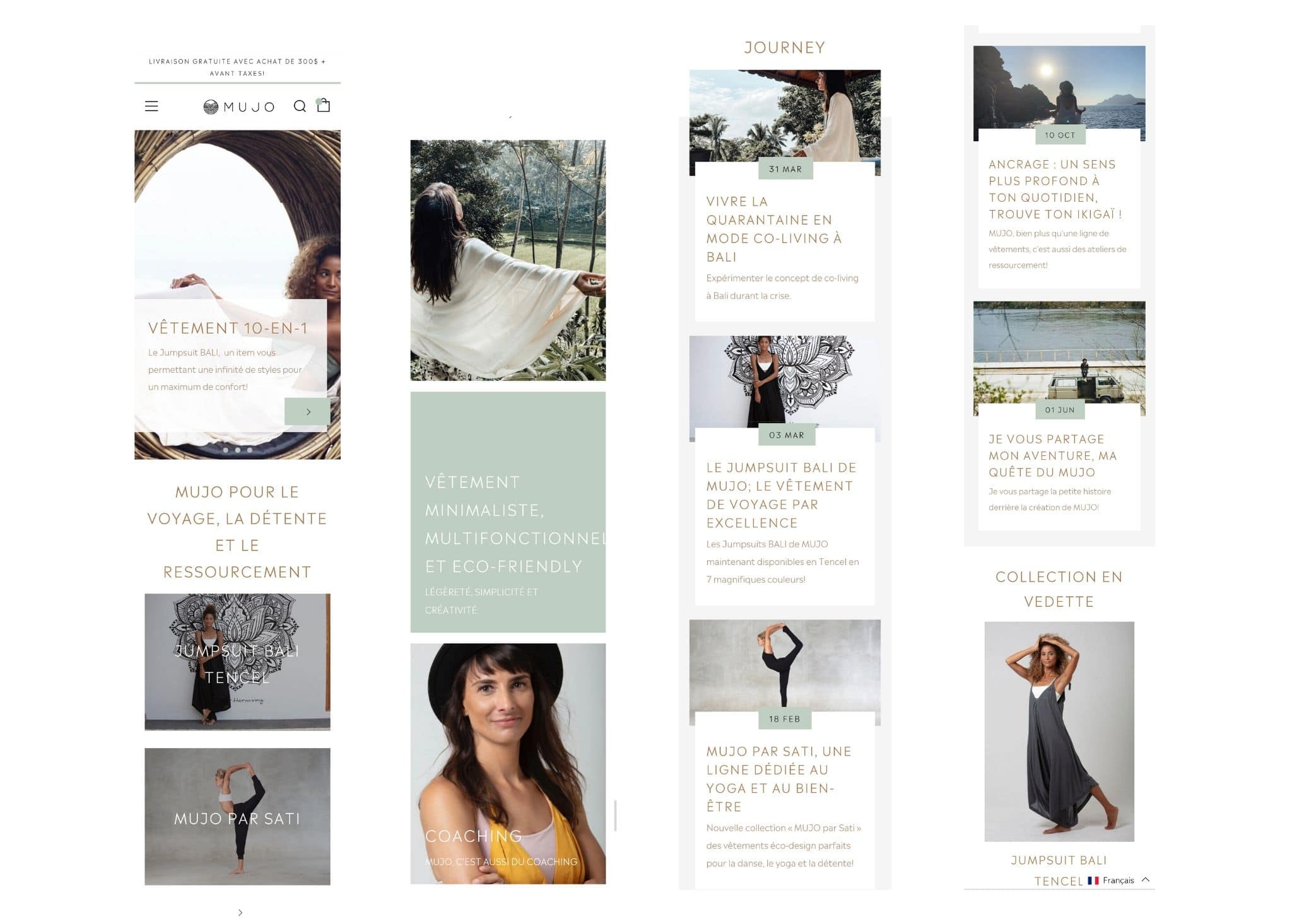This screenshot has height=924, width=1292.
Task: Select the middle slideshow pagination dot
Action: tap(237, 450)
